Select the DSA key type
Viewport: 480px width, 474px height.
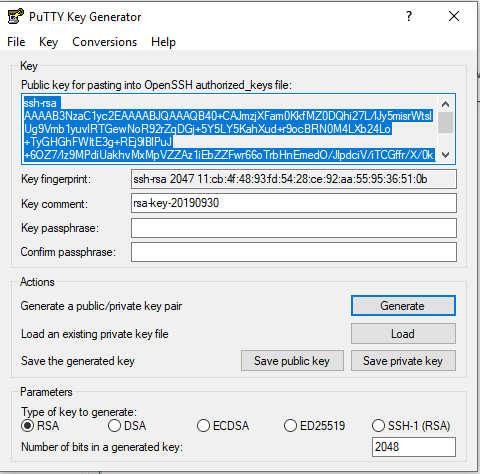point(127,426)
